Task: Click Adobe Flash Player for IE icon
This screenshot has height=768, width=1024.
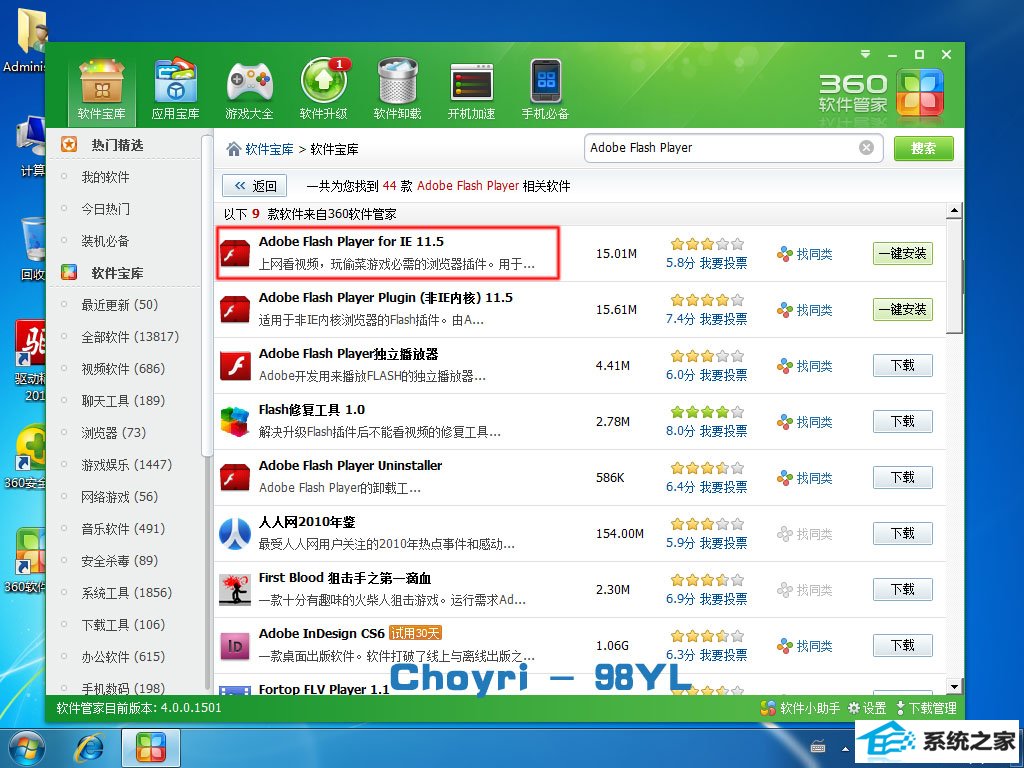Action: click(x=234, y=253)
